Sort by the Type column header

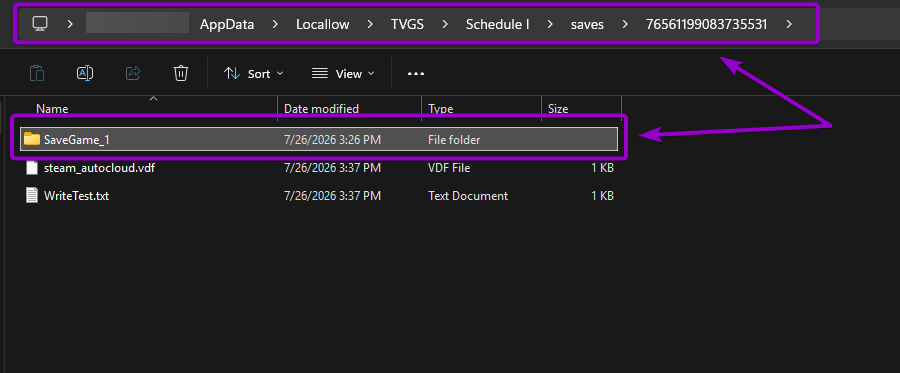tap(440, 108)
